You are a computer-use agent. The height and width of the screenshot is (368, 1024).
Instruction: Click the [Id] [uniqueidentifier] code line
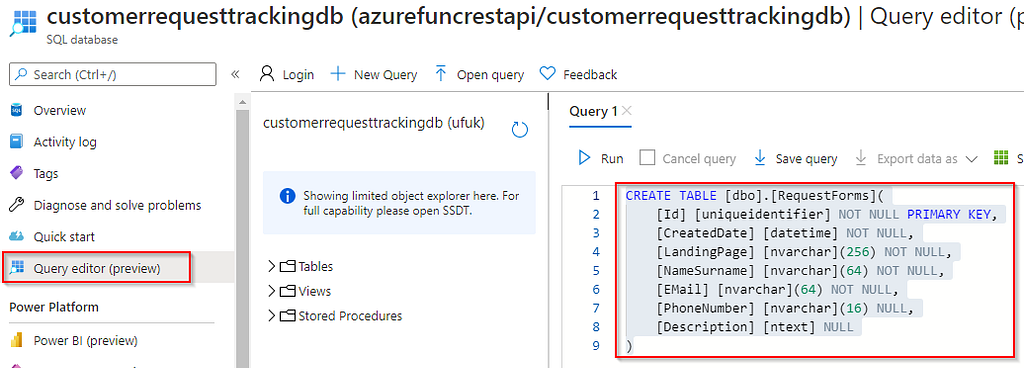(x=827, y=214)
